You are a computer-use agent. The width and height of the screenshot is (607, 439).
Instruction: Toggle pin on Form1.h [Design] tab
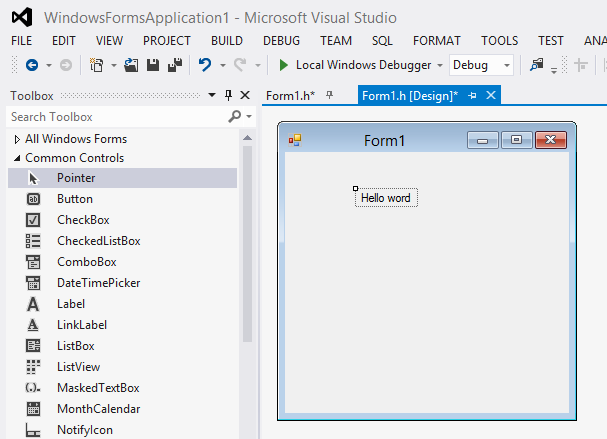click(x=472, y=95)
